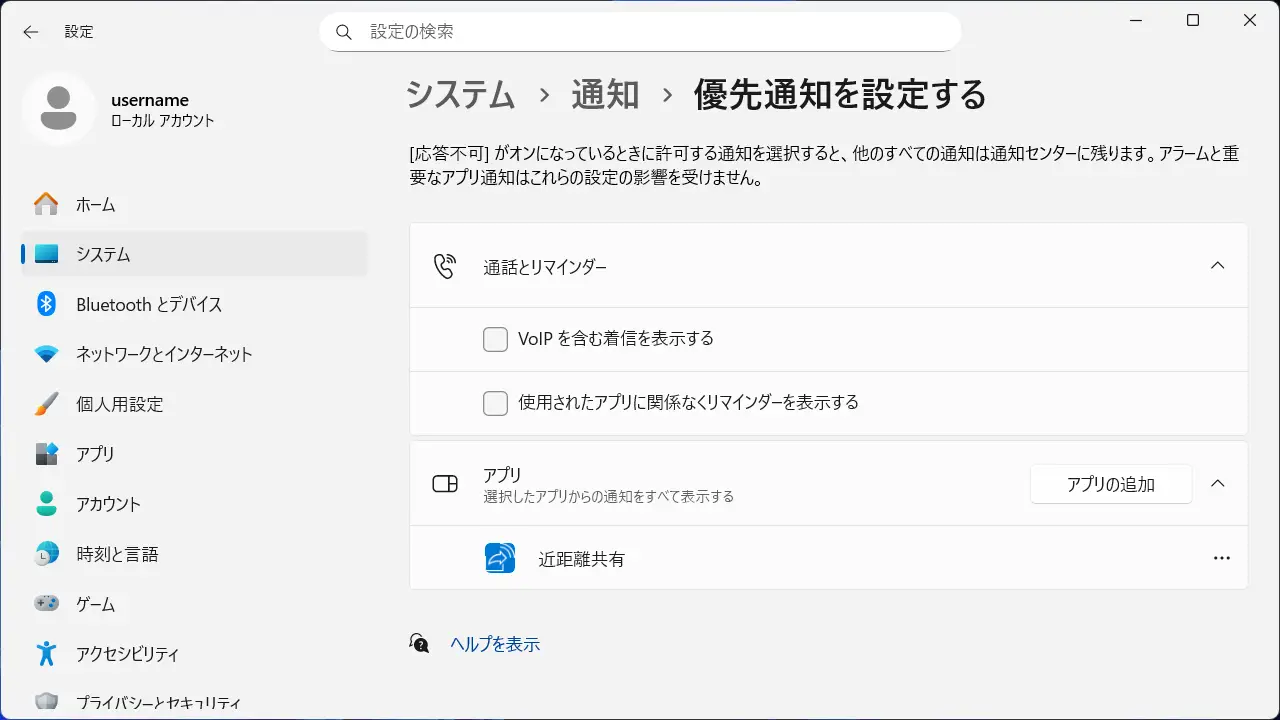This screenshot has width=1280, height=720.
Task: Select ゲーム in the sidebar
Action: tap(95, 604)
